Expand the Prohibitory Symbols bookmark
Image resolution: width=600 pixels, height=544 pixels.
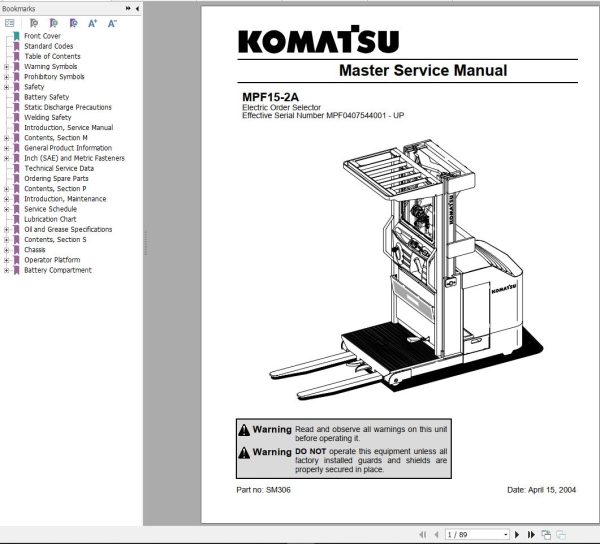click(6, 77)
